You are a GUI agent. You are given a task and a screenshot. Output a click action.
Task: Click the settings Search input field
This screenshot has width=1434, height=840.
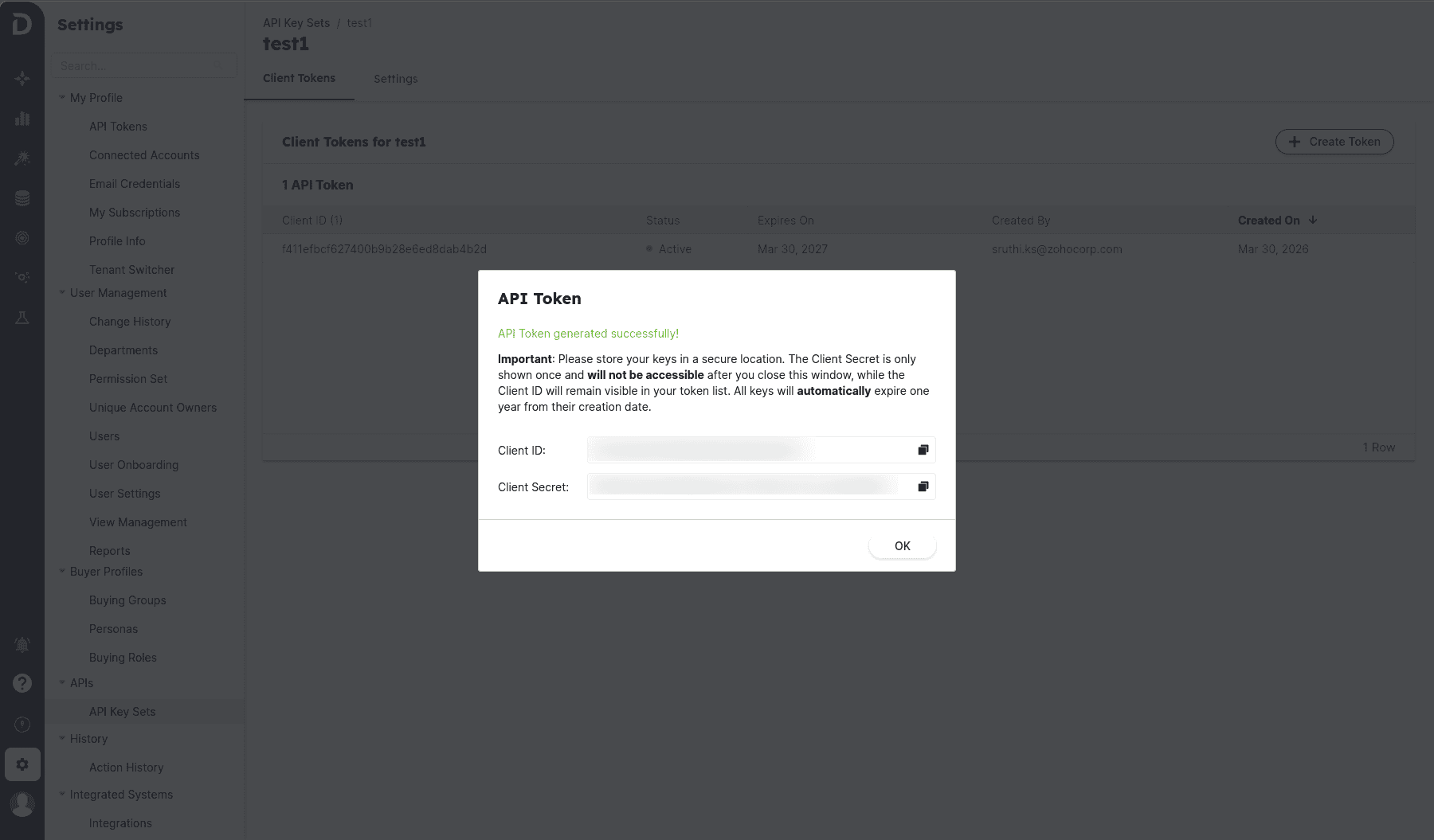point(135,66)
